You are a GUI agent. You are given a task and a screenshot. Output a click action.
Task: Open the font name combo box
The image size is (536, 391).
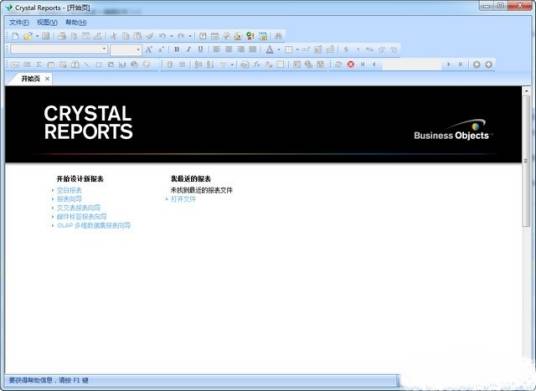(x=59, y=49)
